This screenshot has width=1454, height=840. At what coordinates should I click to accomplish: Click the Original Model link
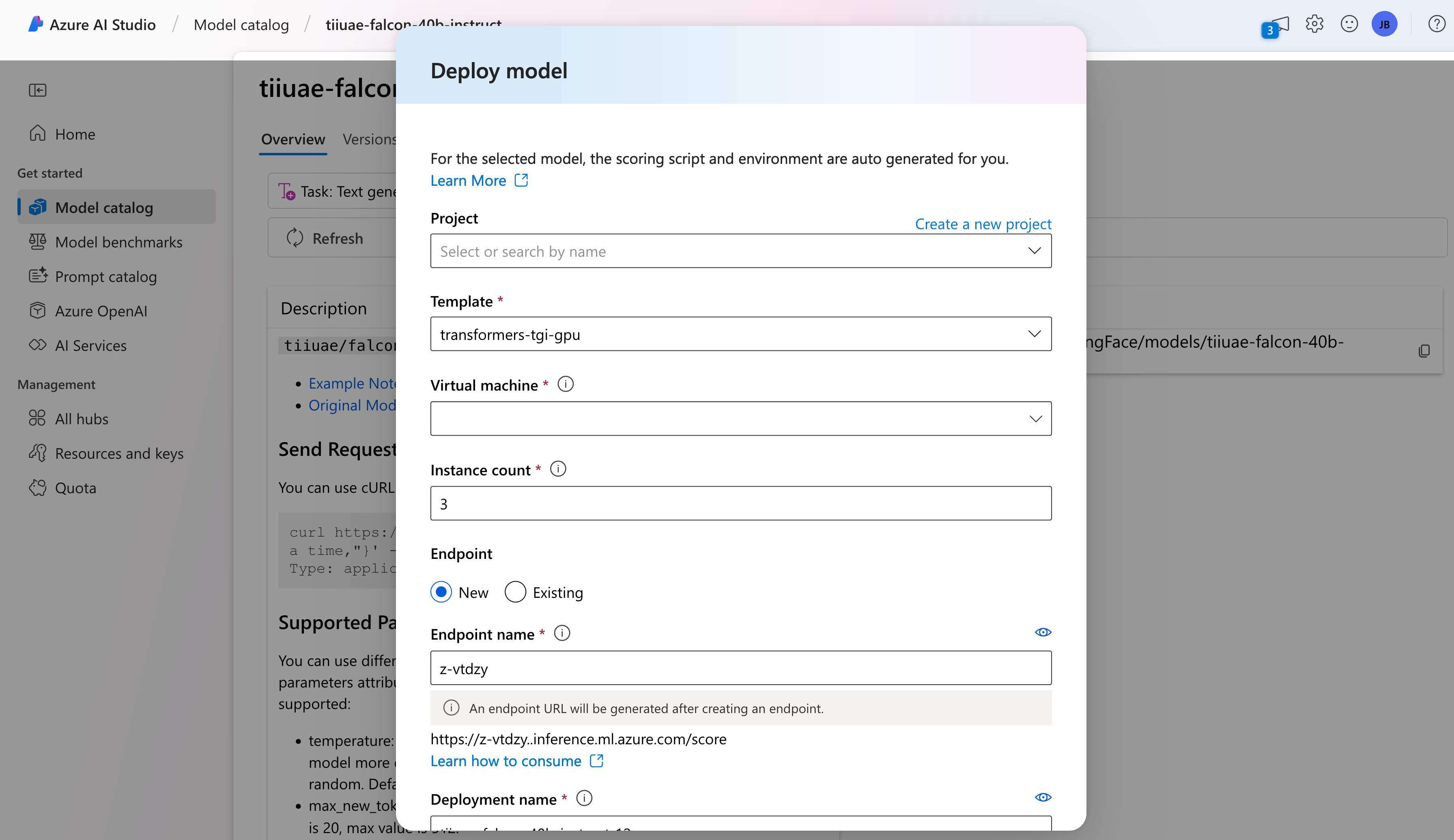coord(353,405)
